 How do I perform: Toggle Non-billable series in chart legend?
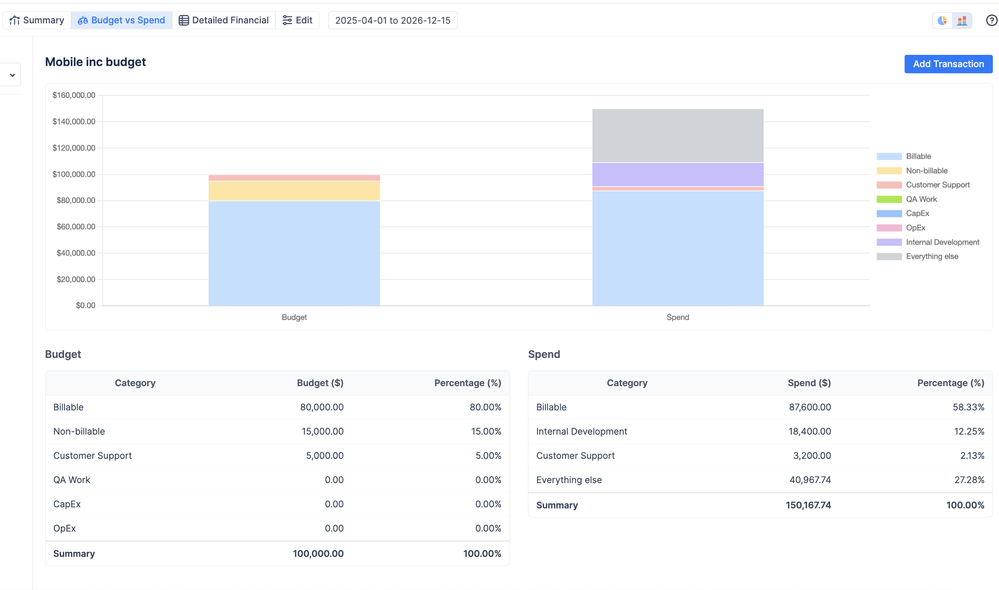click(x=912, y=171)
